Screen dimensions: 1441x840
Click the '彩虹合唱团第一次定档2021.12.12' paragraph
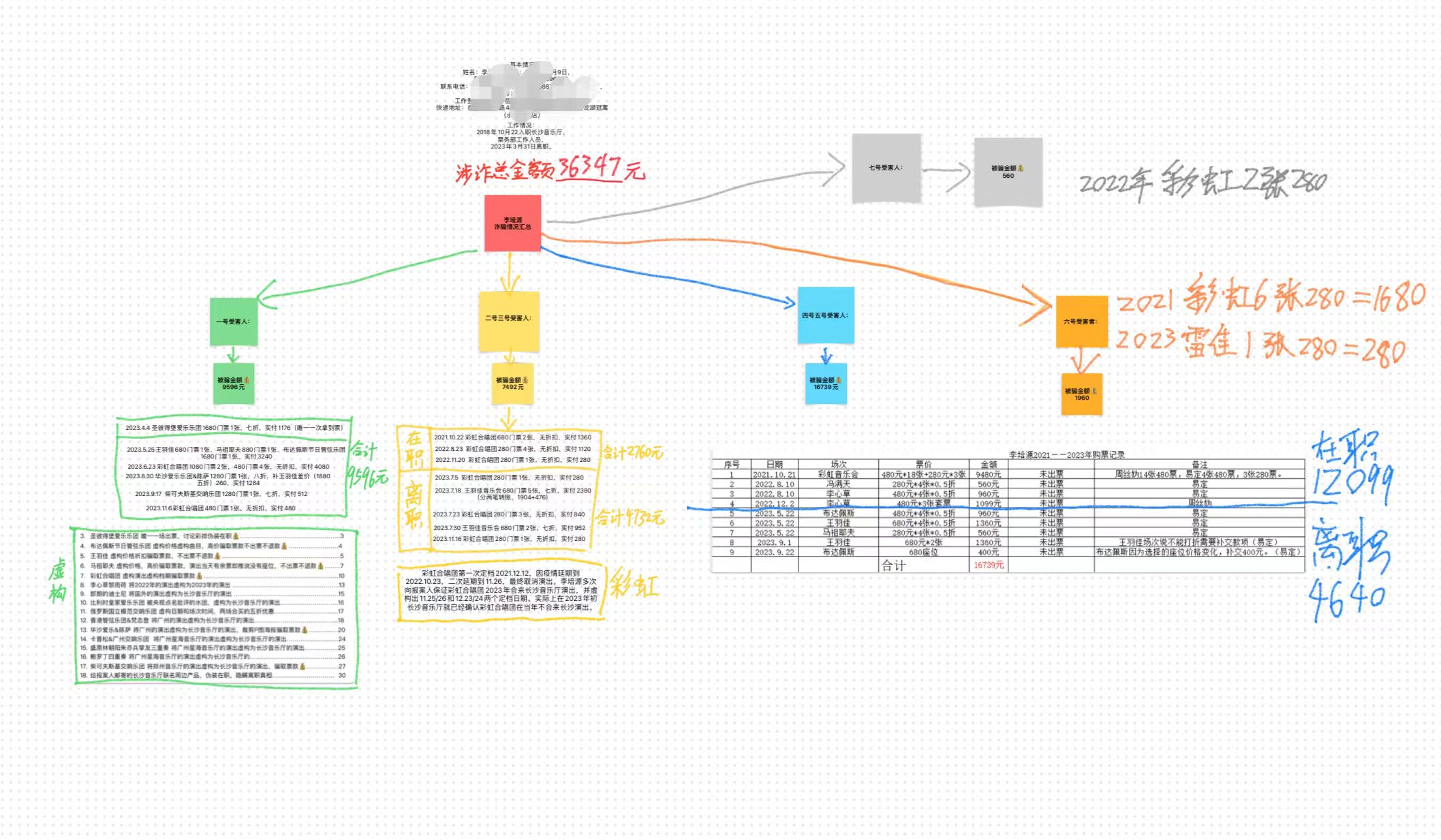501,590
